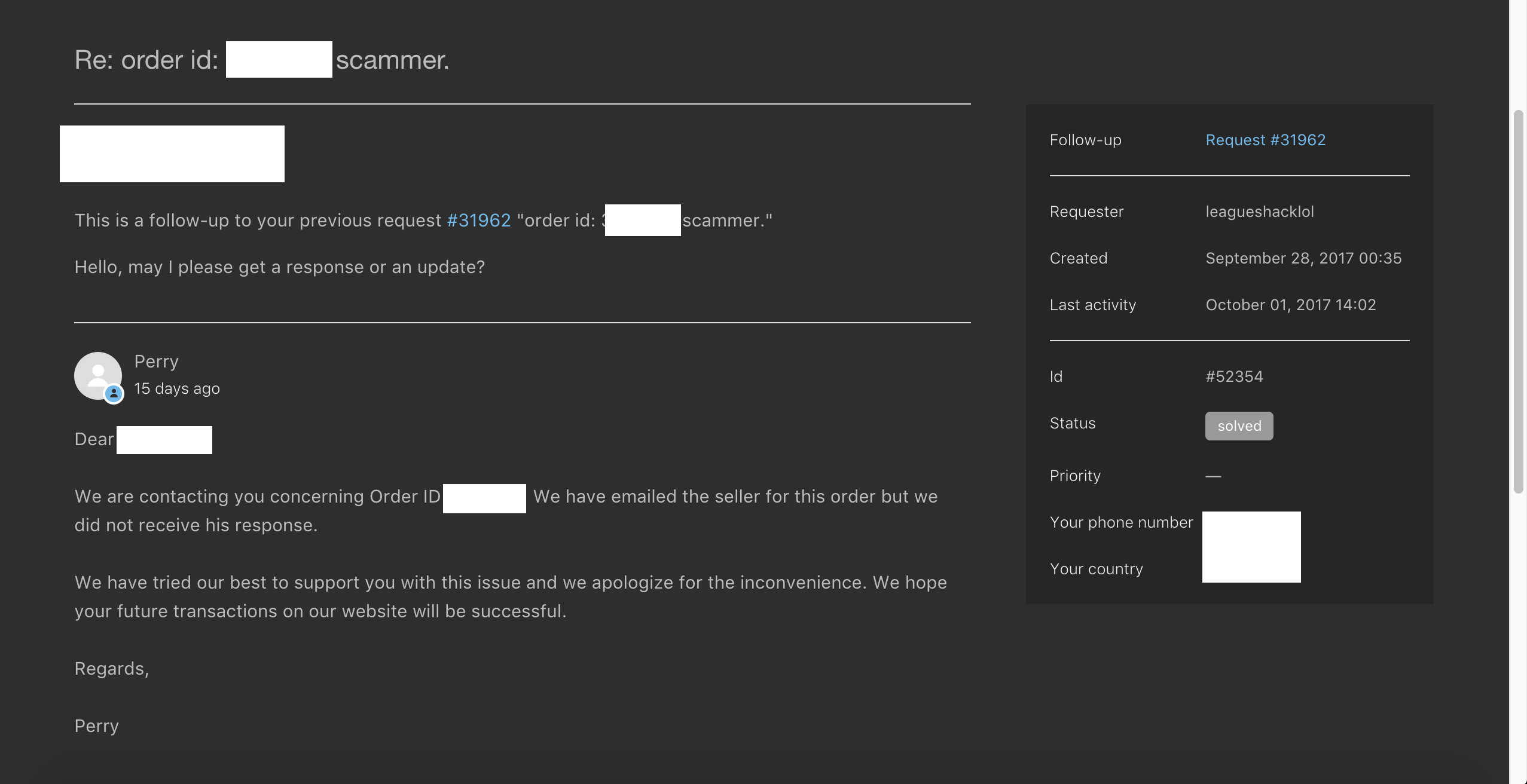Viewport: 1527px width, 784px height.
Task: Click the Priority label
Action: coord(1075,476)
